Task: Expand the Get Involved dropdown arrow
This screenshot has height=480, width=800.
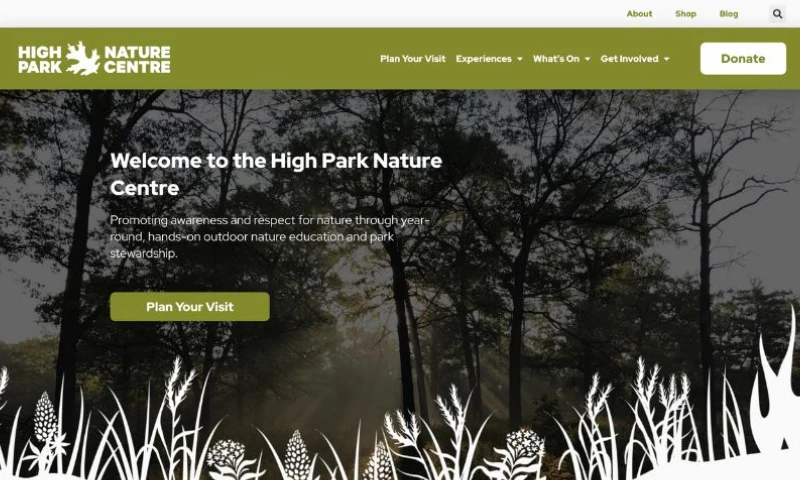Action: click(666, 59)
